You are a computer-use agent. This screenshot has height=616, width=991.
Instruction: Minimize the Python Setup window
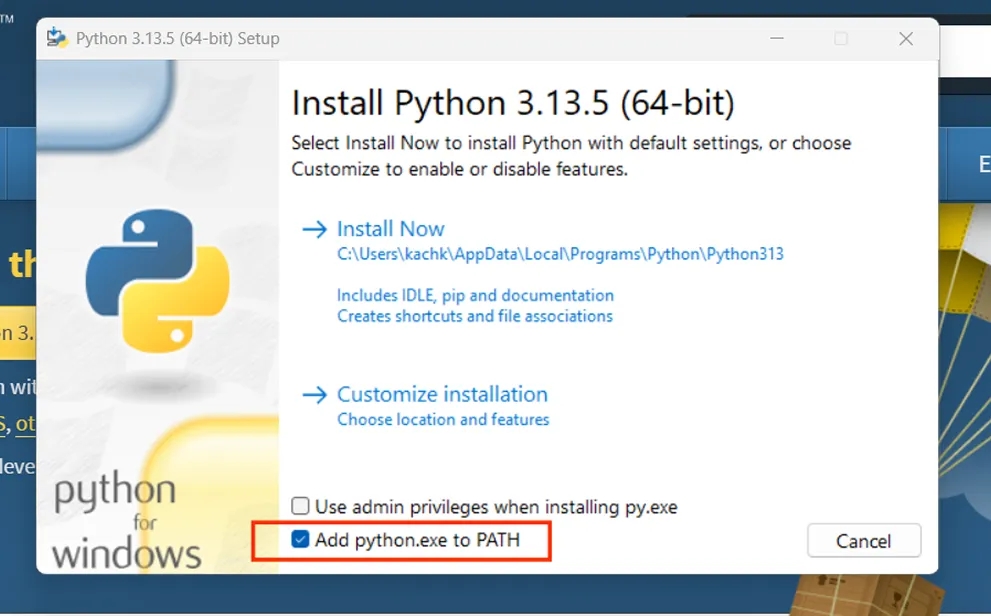pos(777,39)
